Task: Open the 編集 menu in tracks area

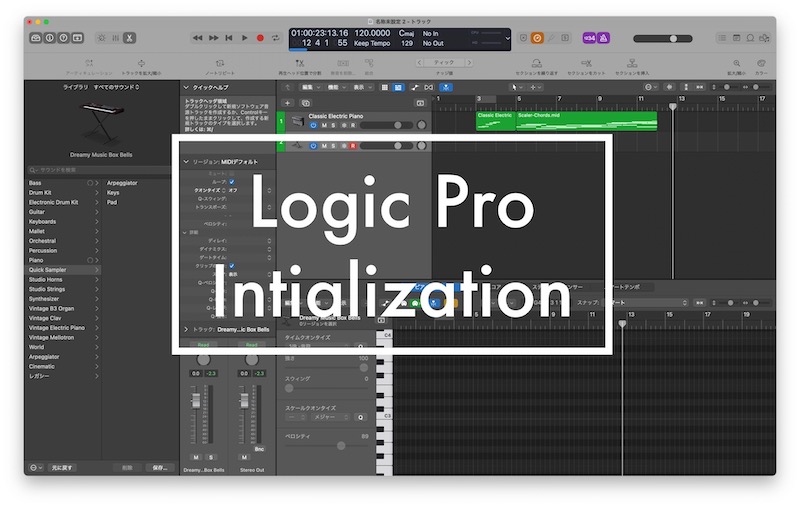Action: pyautogui.click(x=310, y=87)
